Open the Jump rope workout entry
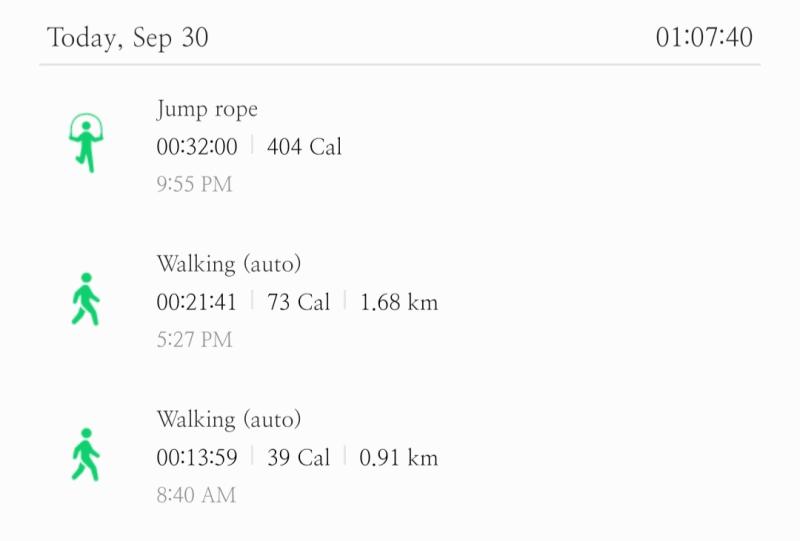Screen dimensions: 800x541 point(400,145)
